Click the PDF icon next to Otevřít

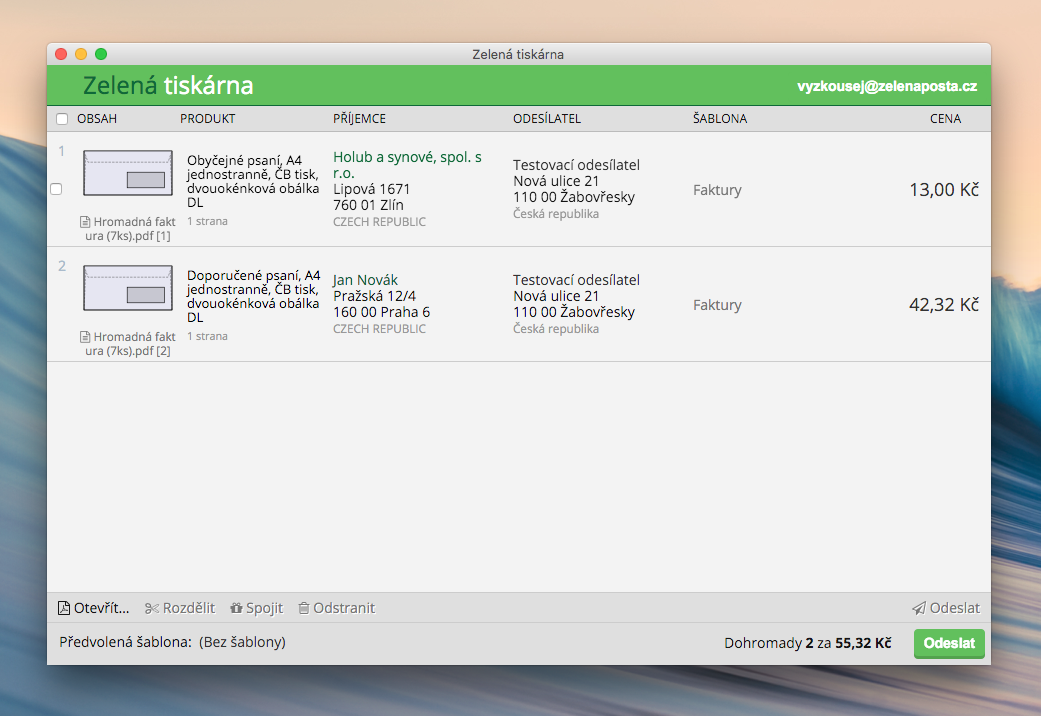(64, 608)
